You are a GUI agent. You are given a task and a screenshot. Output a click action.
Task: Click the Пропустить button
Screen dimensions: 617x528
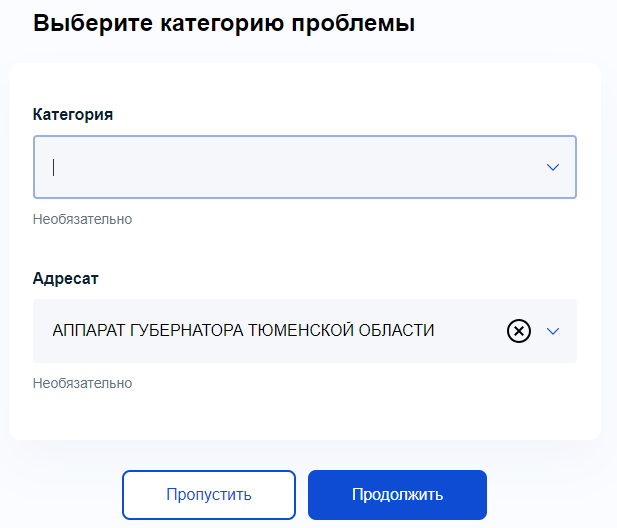[209, 495]
